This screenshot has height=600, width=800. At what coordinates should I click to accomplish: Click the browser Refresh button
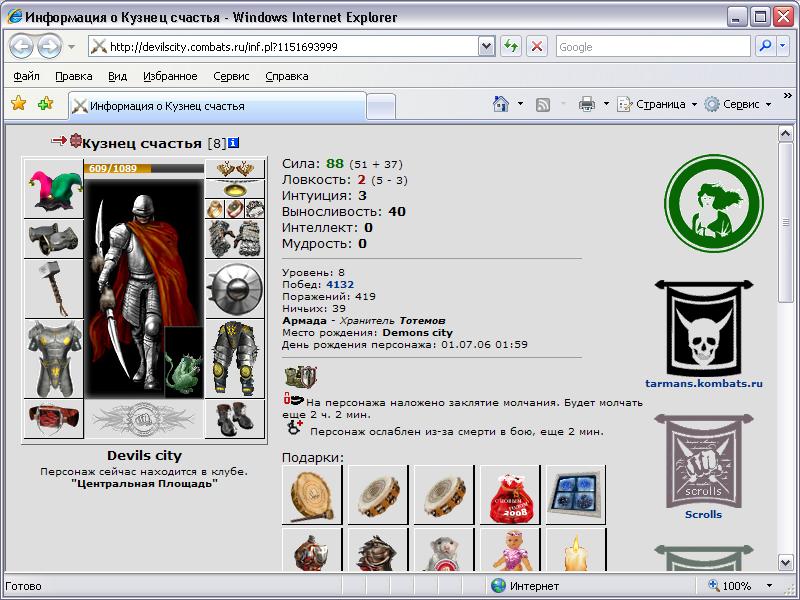(511, 47)
